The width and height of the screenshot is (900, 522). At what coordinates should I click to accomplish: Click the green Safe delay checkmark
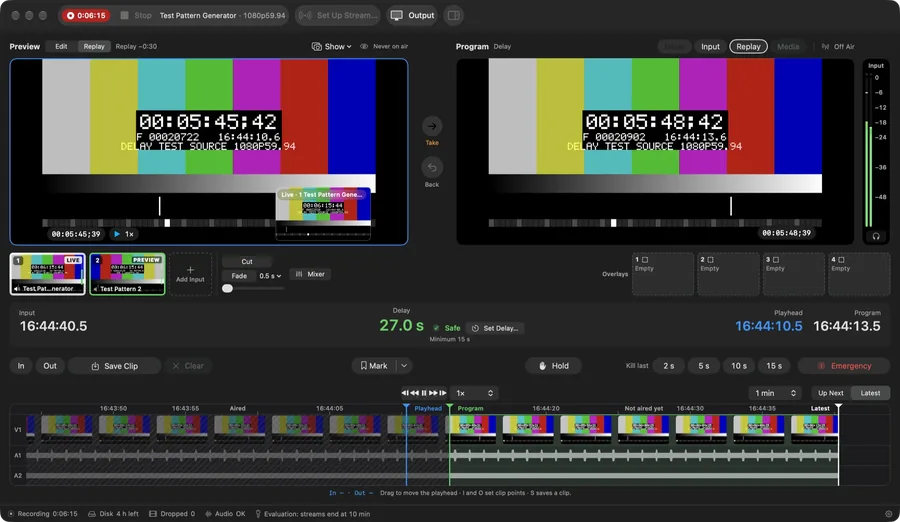point(436,328)
